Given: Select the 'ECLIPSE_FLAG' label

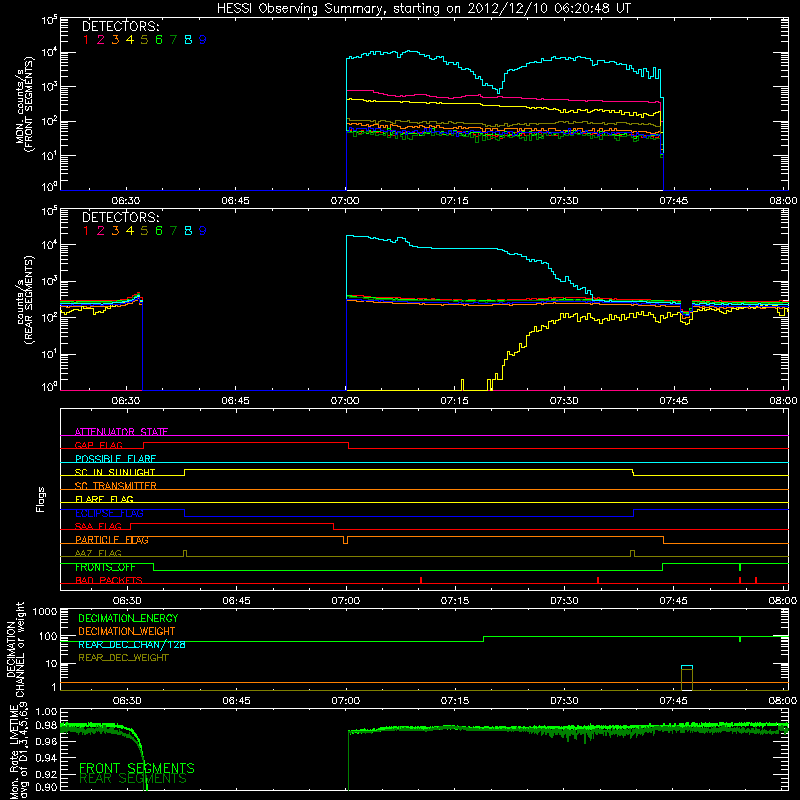Looking at the screenshot, I should pyautogui.click(x=109, y=513).
